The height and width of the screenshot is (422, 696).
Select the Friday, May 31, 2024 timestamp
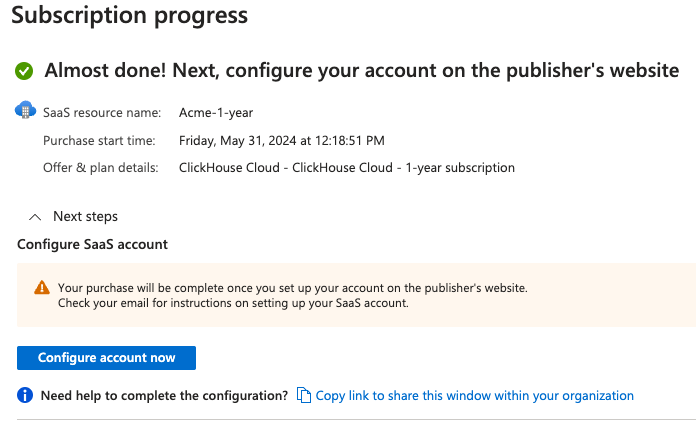point(281,140)
